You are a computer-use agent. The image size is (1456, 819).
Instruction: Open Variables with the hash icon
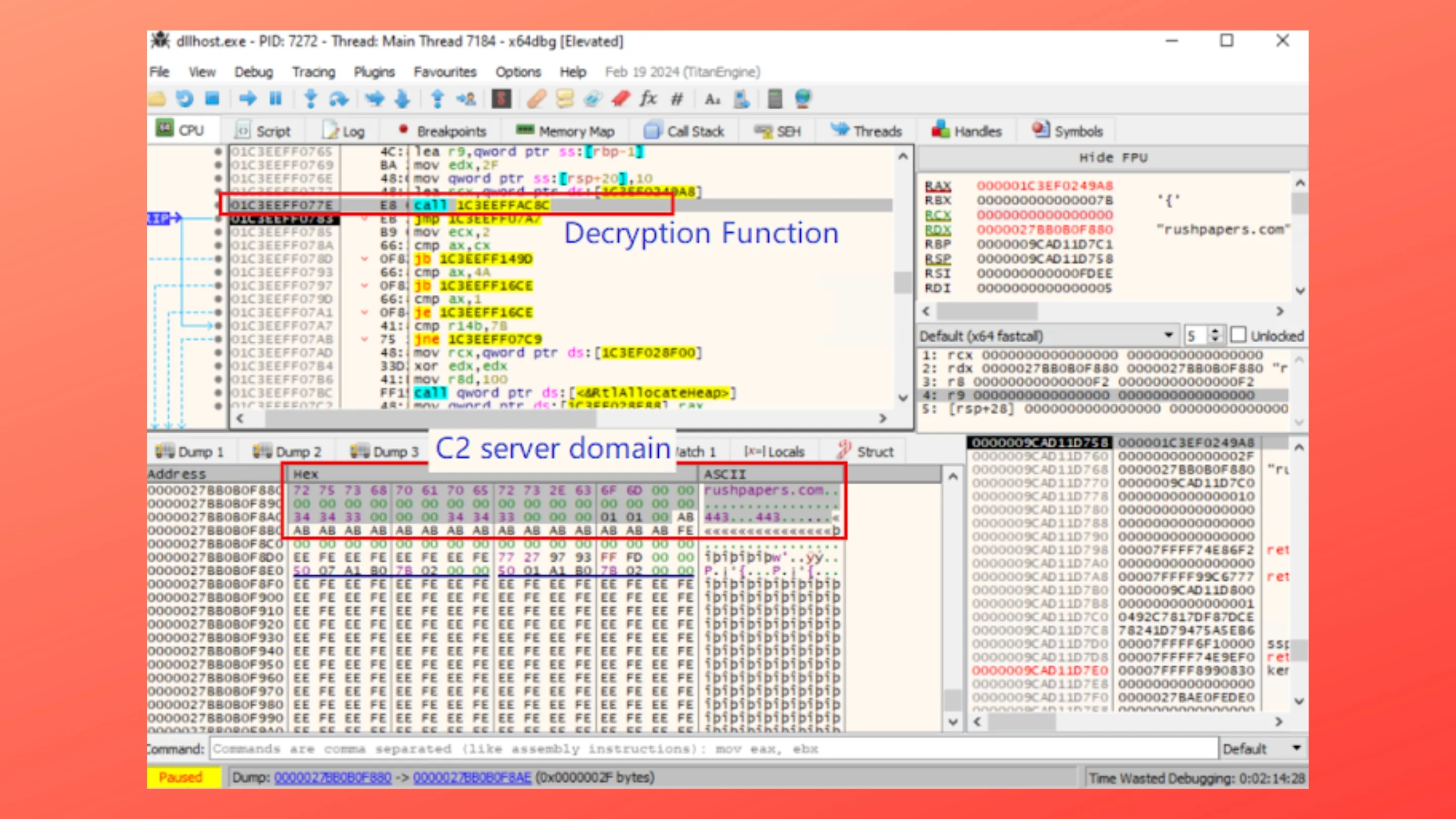(676, 100)
